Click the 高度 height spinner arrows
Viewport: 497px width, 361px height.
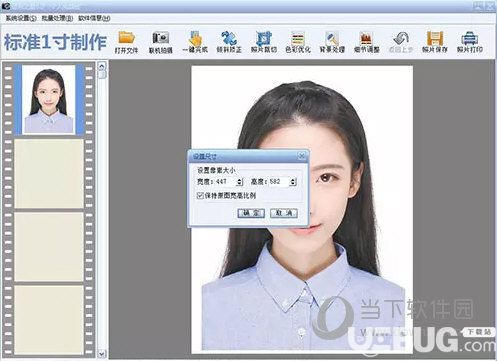pos(293,182)
